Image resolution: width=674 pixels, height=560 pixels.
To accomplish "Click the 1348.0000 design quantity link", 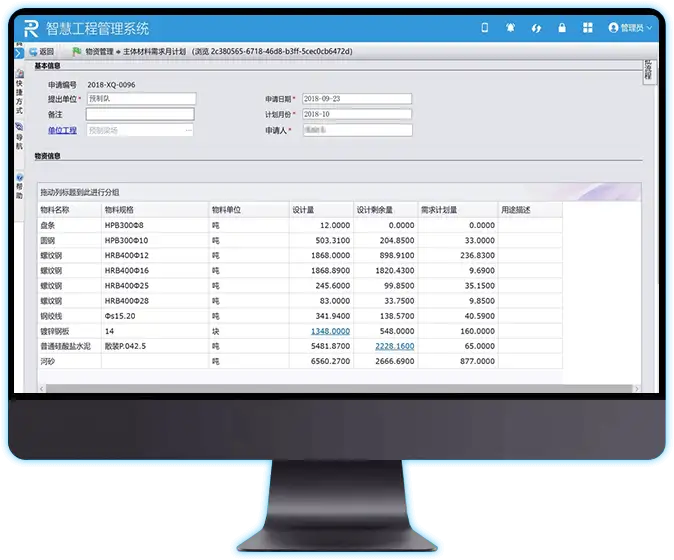I will coord(330,330).
